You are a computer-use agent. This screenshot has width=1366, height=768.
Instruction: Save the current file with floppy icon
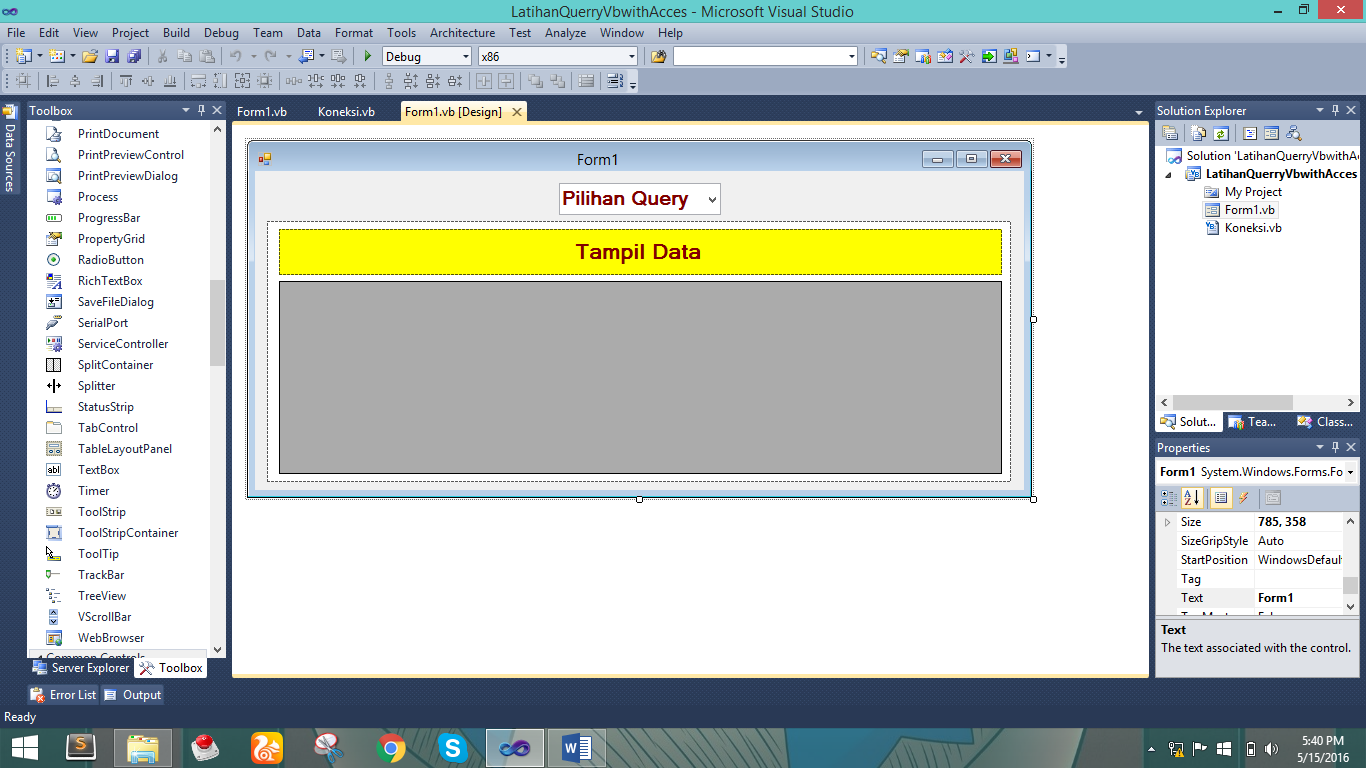[x=112, y=56]
